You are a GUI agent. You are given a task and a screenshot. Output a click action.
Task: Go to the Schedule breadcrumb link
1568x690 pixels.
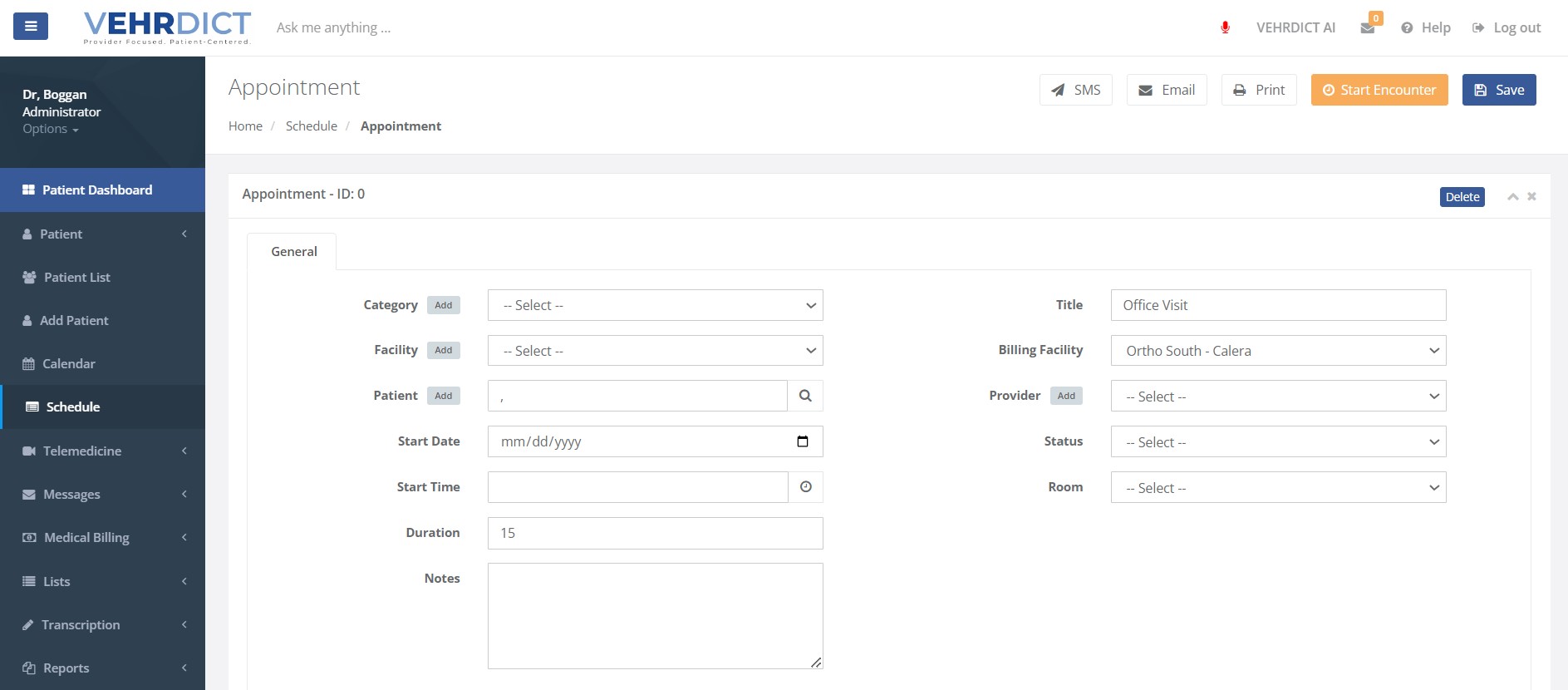[x=312, y=126]
